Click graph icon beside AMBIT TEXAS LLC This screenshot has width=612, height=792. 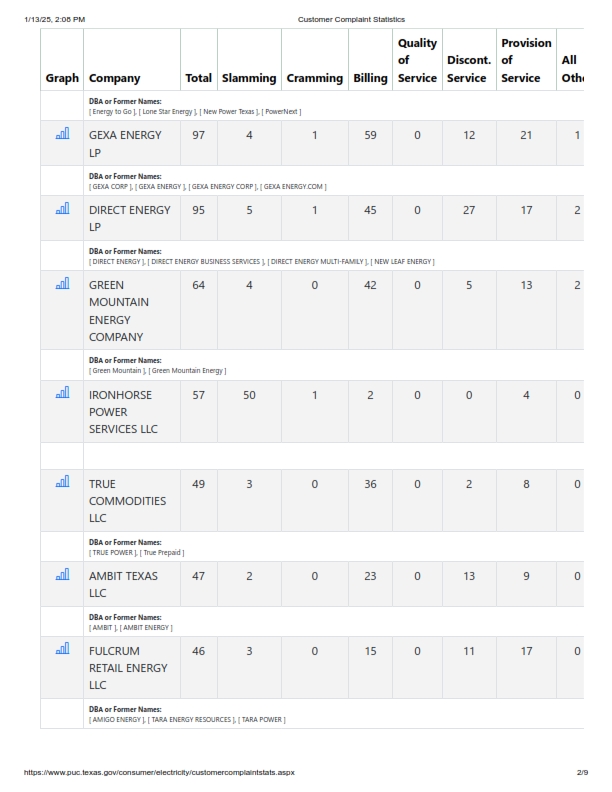coord(62,574)
